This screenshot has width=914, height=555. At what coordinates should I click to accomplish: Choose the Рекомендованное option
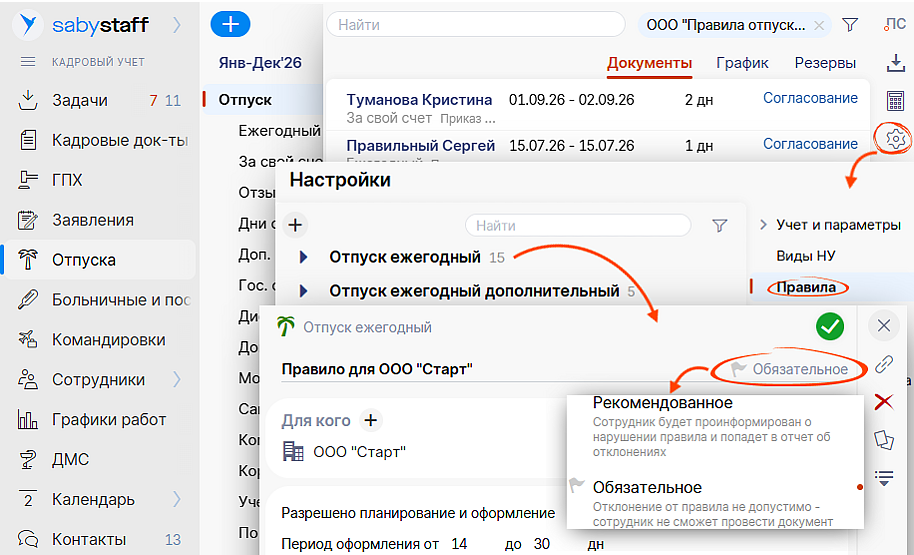point(663,403)
